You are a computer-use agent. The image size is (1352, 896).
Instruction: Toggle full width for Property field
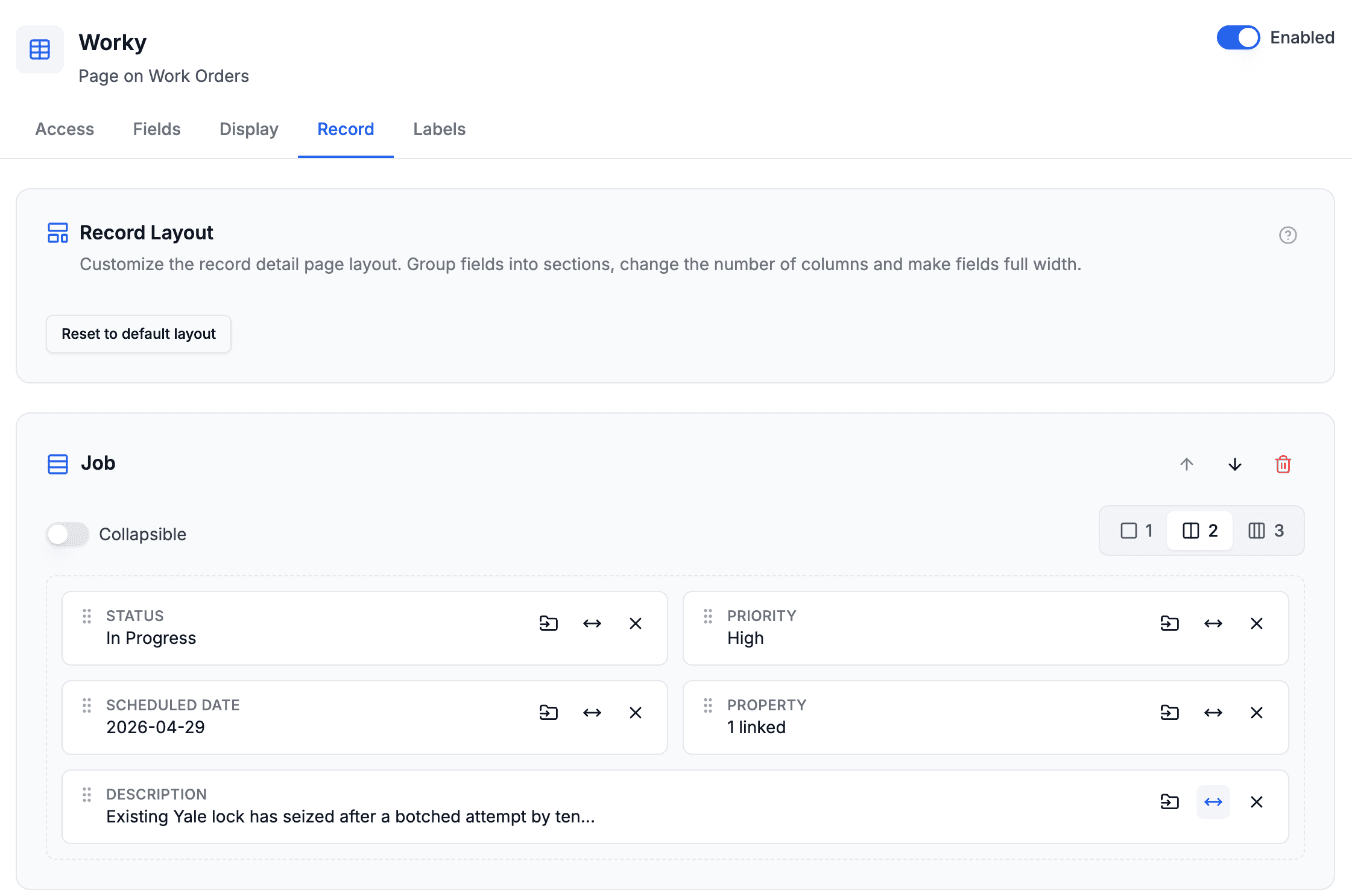(1213, 712)
